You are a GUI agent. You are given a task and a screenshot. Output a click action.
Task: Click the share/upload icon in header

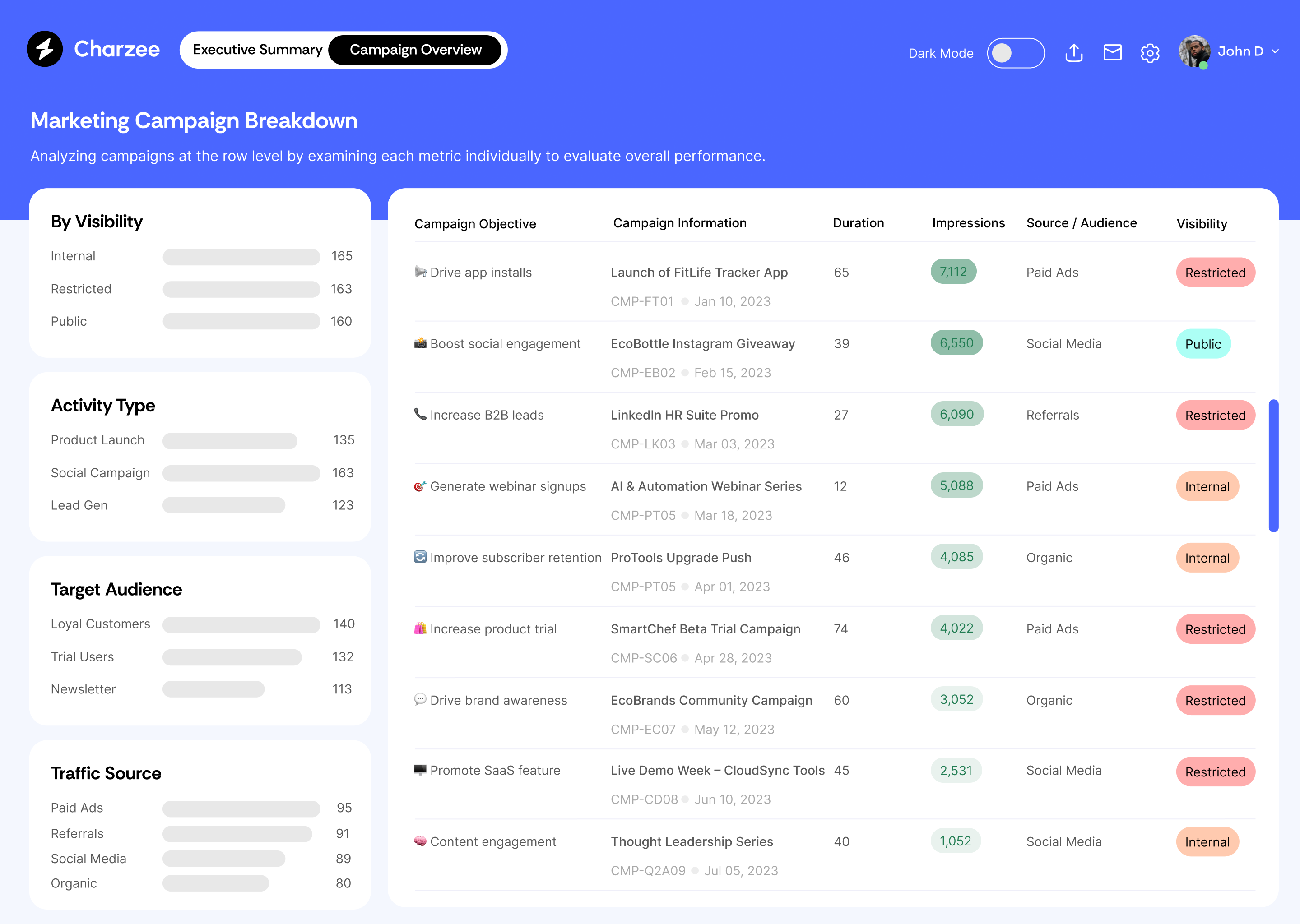[x=1073, y=52]
